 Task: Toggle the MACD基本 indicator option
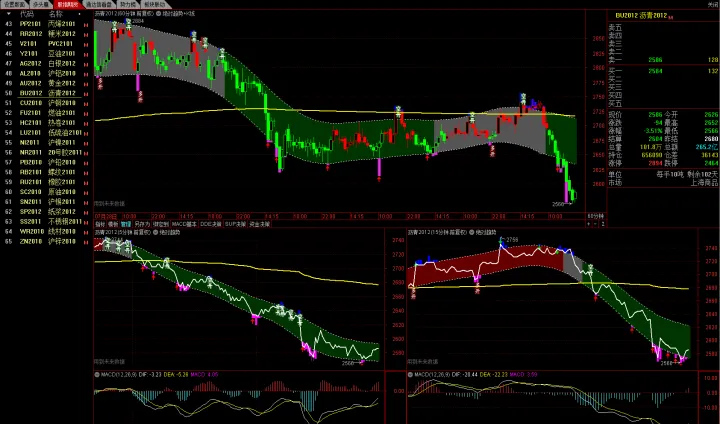click(184, 224)
